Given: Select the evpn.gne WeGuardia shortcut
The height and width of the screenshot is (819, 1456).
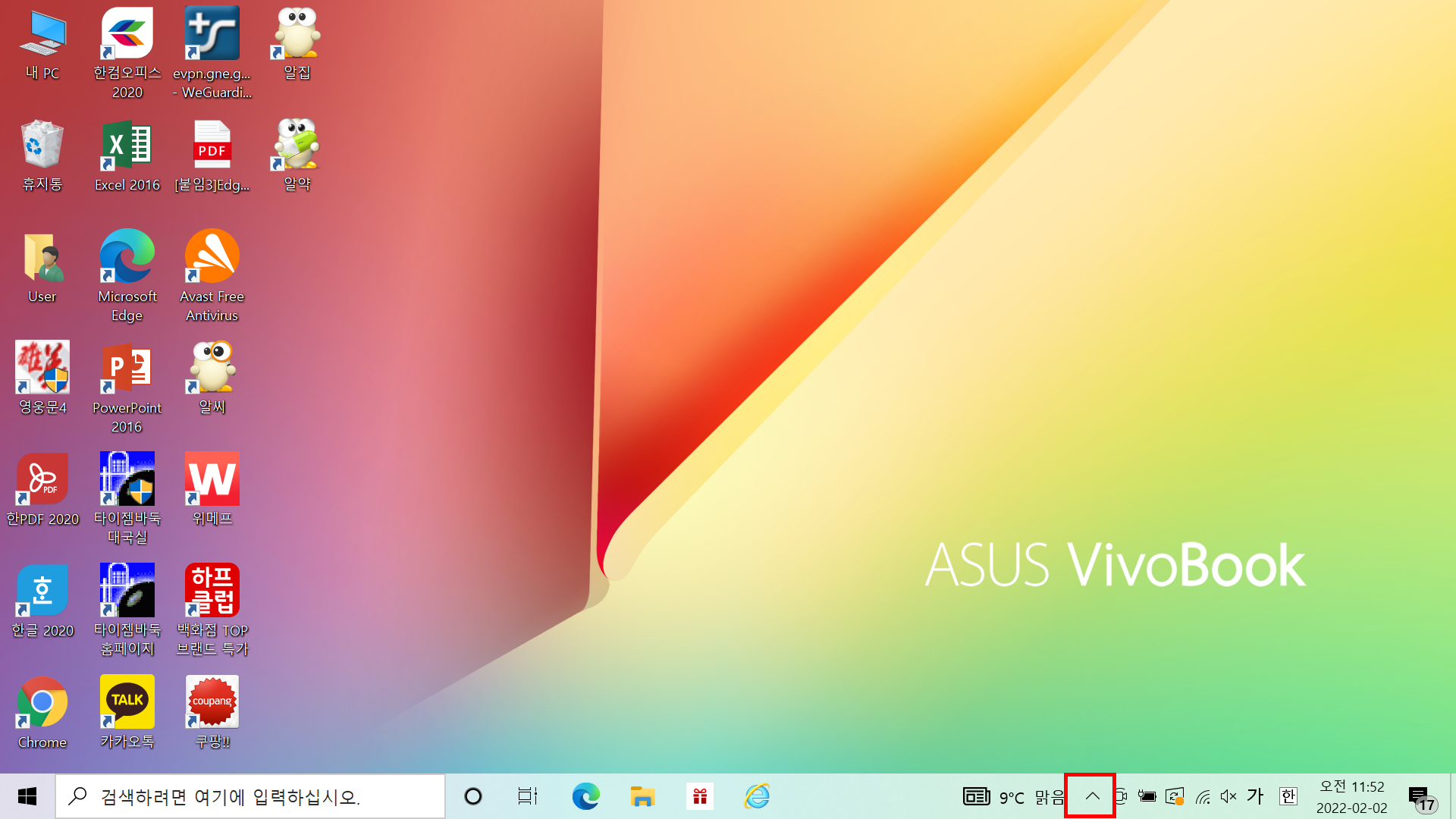Looking at the screenshot, I should tap(212, 53).
